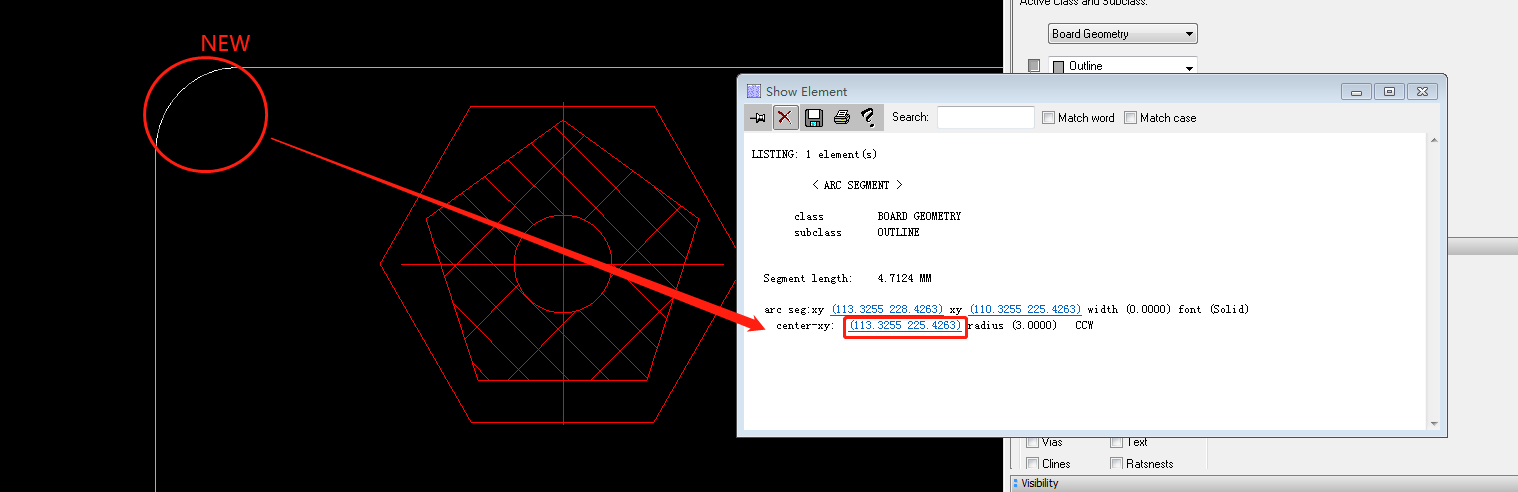Click the 'Segment length: 4.7124 MM' text

(x=847, y=278)
